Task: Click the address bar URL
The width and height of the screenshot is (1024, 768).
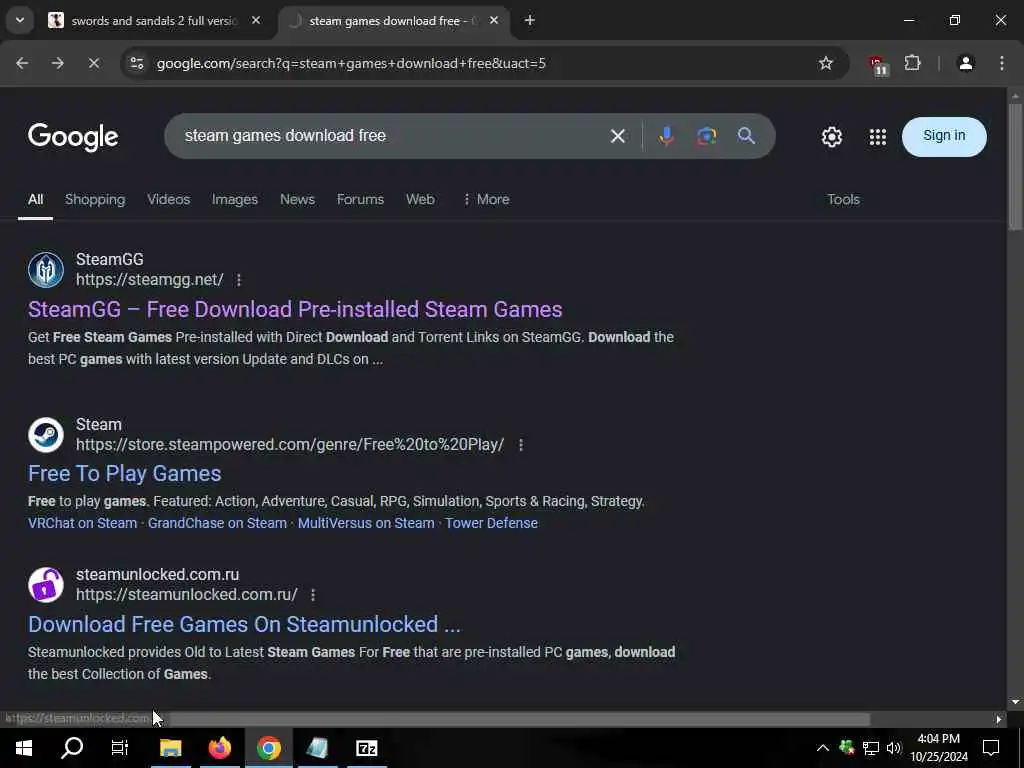Action: pyautogui.click(x=351, y=63)
